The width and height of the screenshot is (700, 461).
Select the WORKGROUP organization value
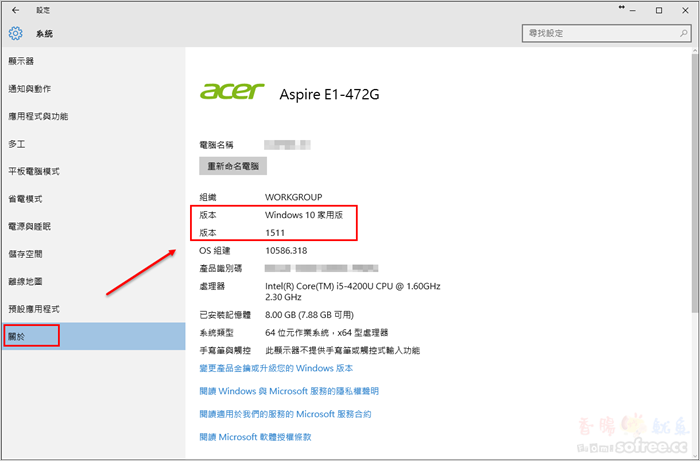tap(293, 197)
